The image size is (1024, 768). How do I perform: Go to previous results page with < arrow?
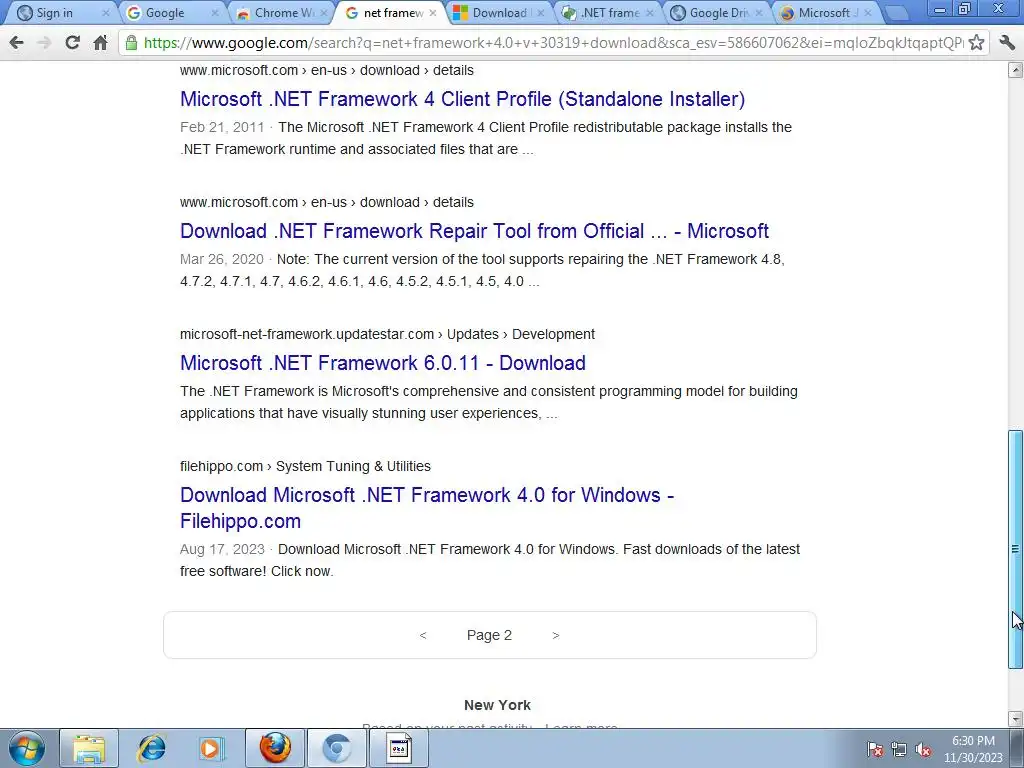pyautogui.click(x=423, y=635)
